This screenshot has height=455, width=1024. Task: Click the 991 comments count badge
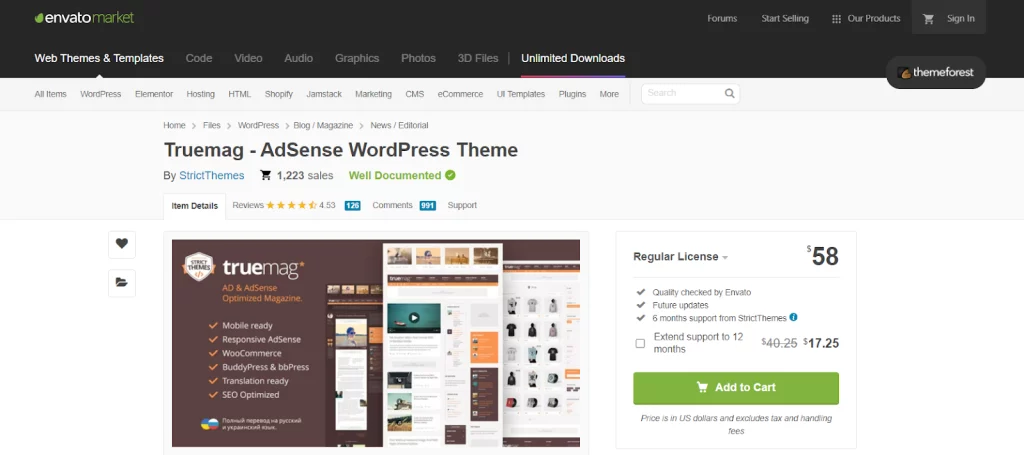(428, 205)
